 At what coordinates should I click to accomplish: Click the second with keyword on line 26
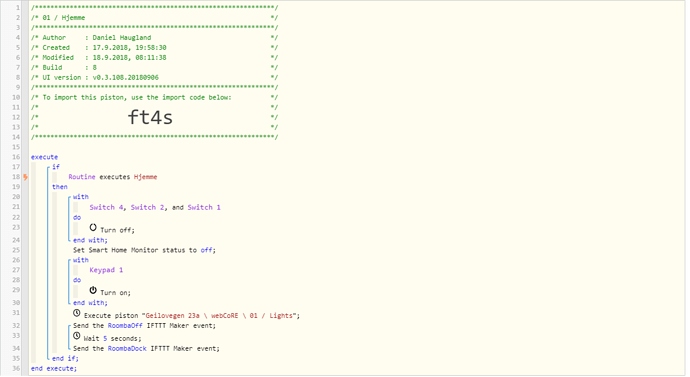tap(81, 260)
